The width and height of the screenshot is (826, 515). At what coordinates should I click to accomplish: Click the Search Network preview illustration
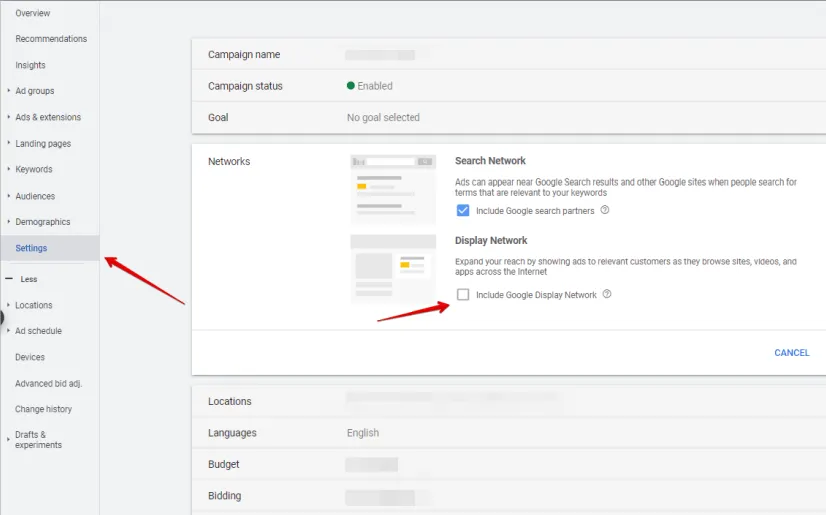point(393,189)
